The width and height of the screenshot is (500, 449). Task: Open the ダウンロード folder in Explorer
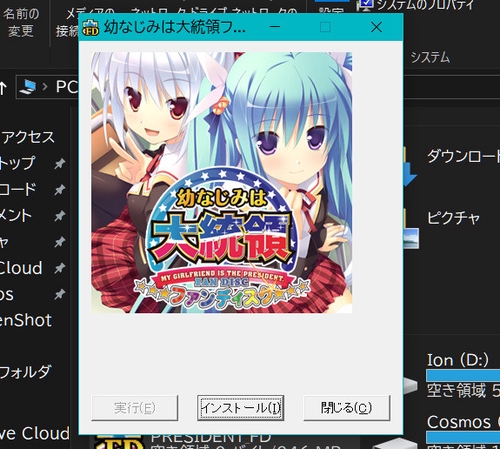coord(463,156)
